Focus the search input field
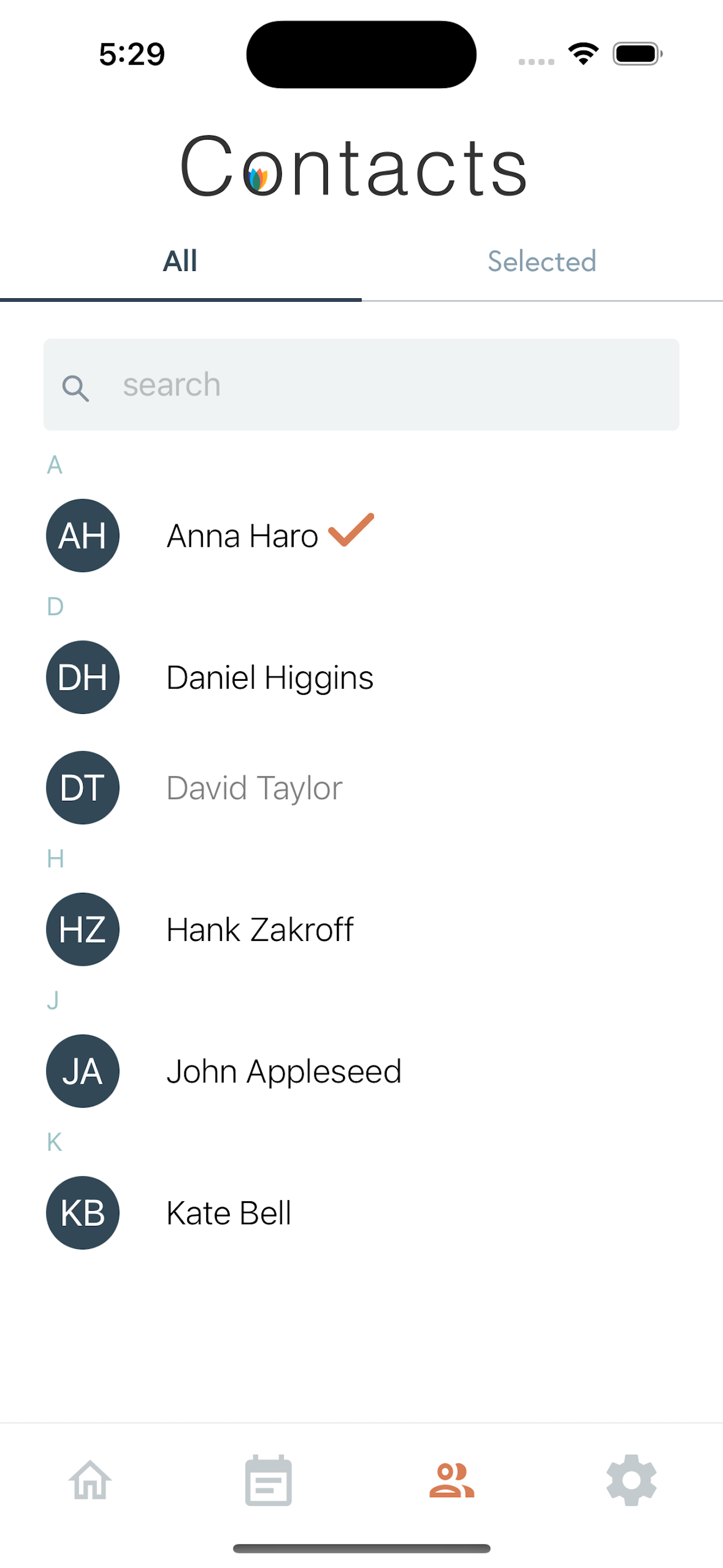This screenshot has height=1568, width=723. click(361, 385)
